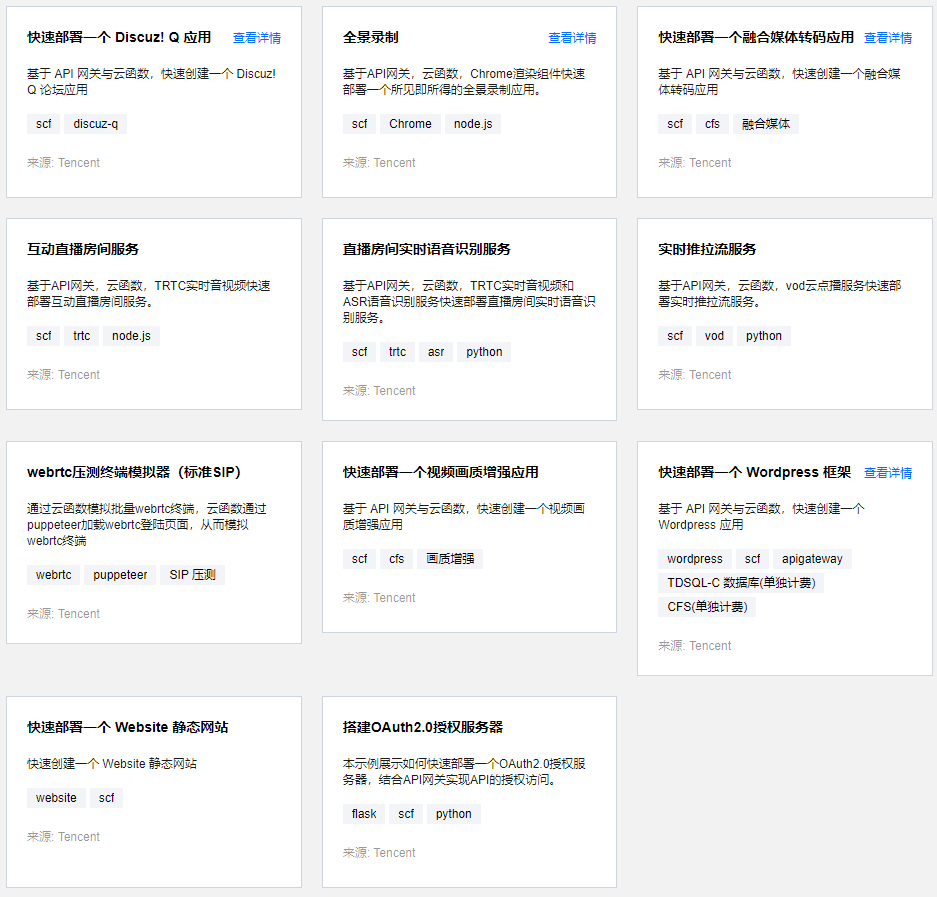Select the 全景录制 card title
This screenshot has width=937, height=897.
pos(370,38)
